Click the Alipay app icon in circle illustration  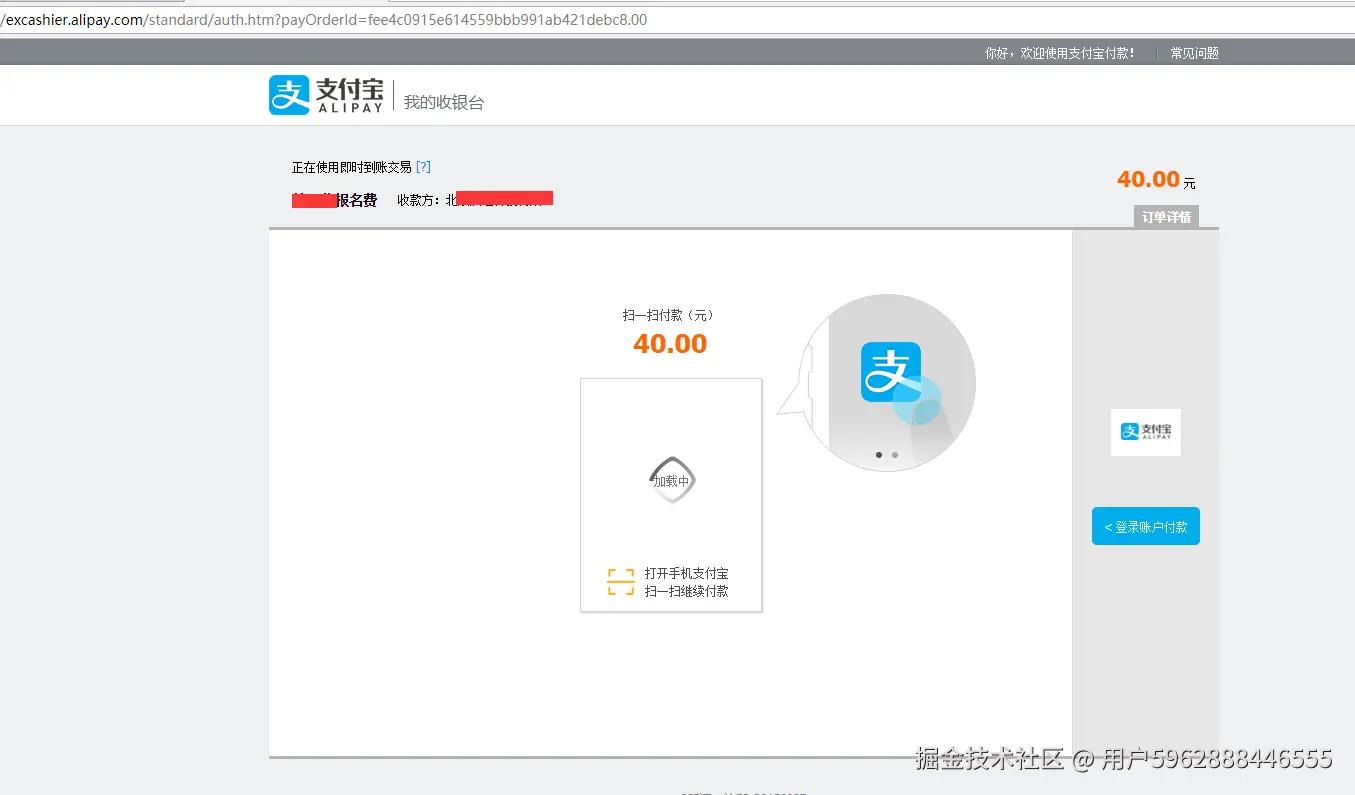891,372
